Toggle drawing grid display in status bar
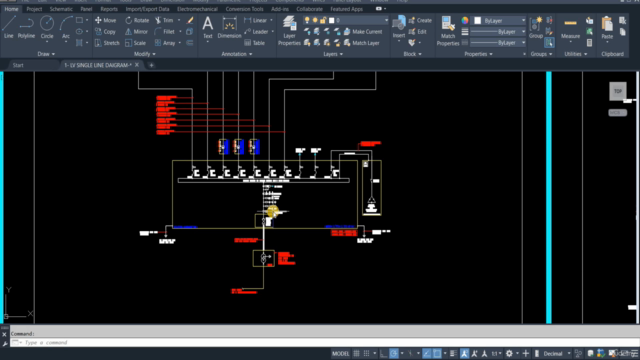Image resolution: width=640 pixels, height=360 pixels. pyautogui.click(x=356, y=353)
